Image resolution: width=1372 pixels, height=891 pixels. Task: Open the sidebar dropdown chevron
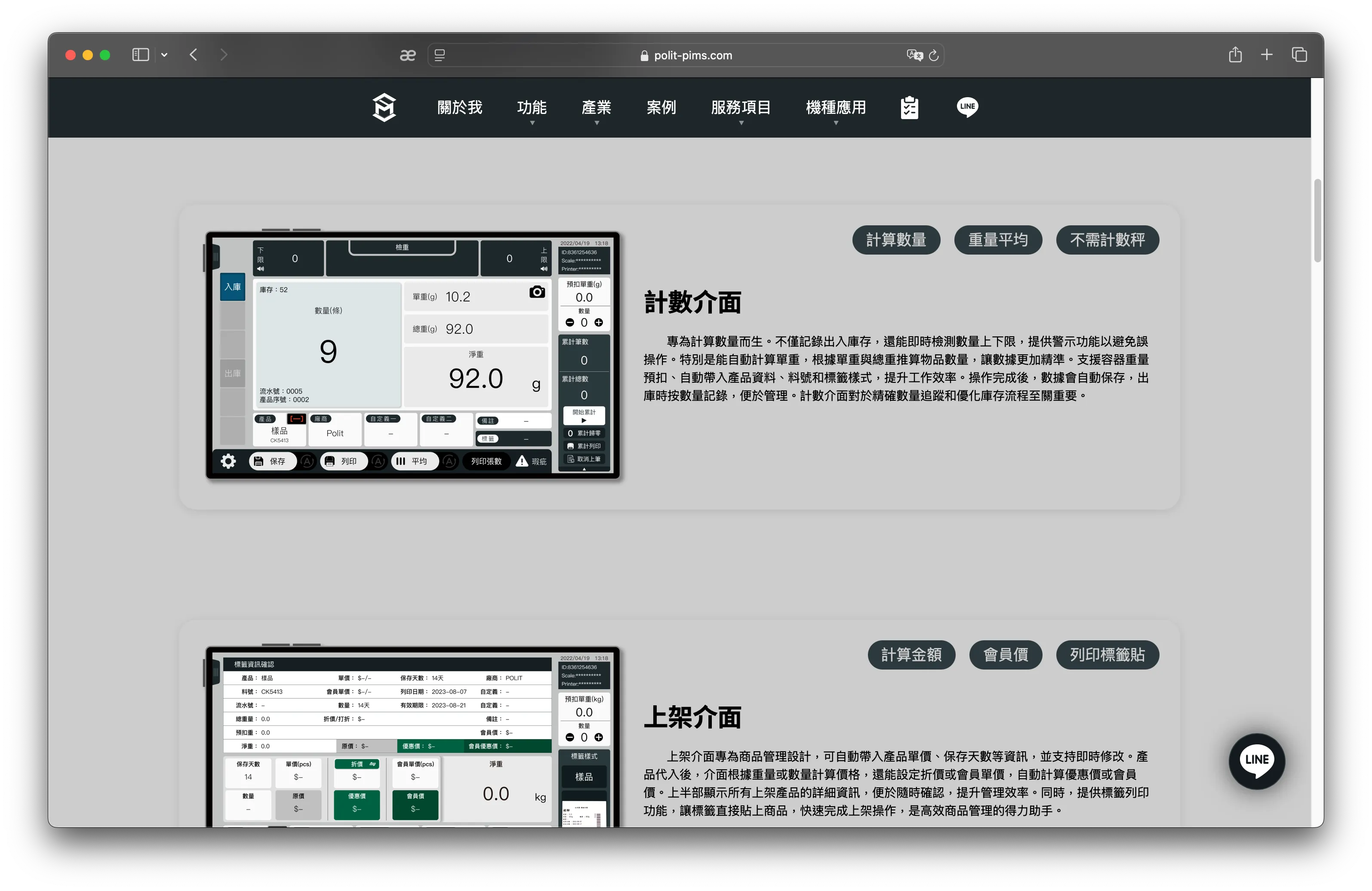point(164,55)
